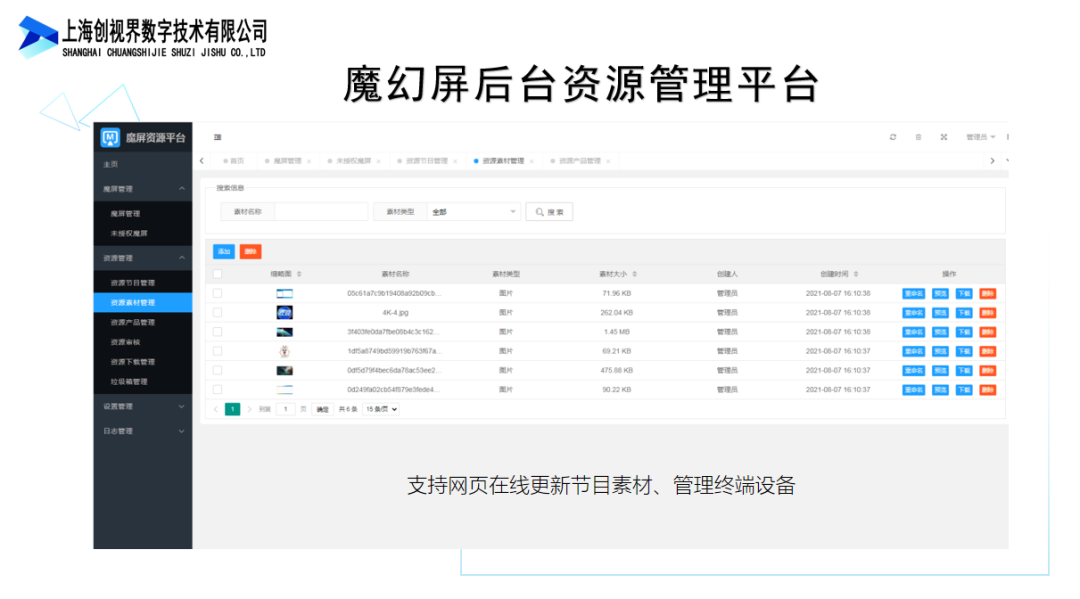Click the refresh icon in the top toolbar
The width and height of the screenshot is (1080, 599).
(x=893, y=137)
